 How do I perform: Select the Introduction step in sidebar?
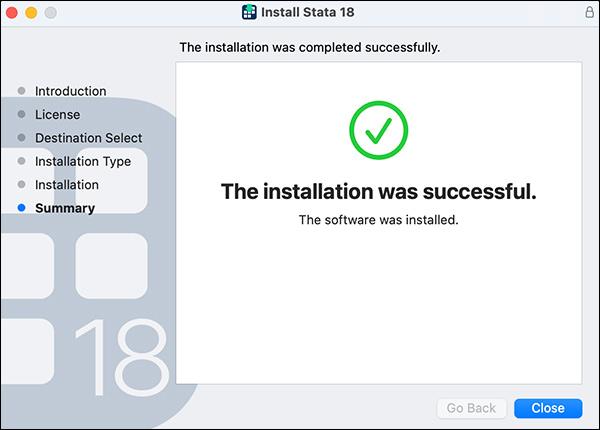[x=70, y=91]
